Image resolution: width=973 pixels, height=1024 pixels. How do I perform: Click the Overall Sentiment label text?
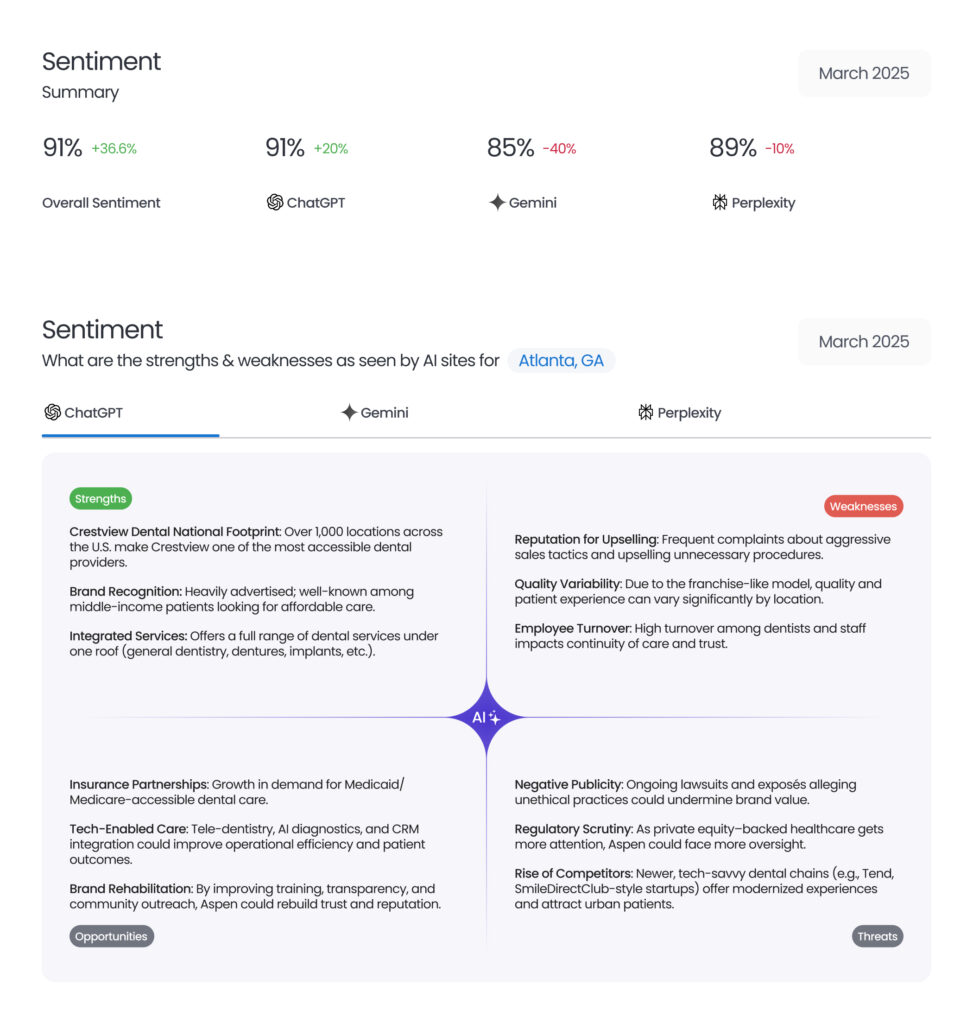100,202
